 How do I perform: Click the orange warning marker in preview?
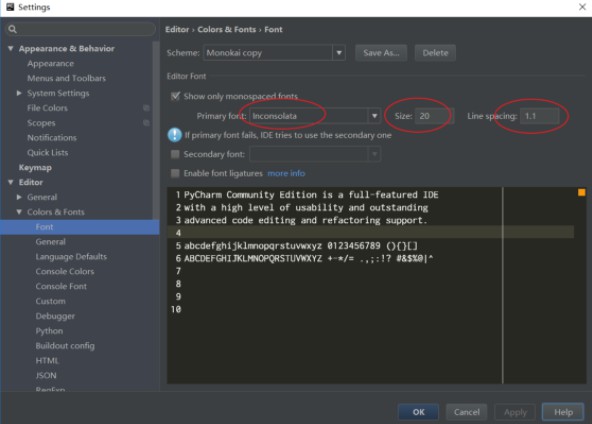click(581, 193)
